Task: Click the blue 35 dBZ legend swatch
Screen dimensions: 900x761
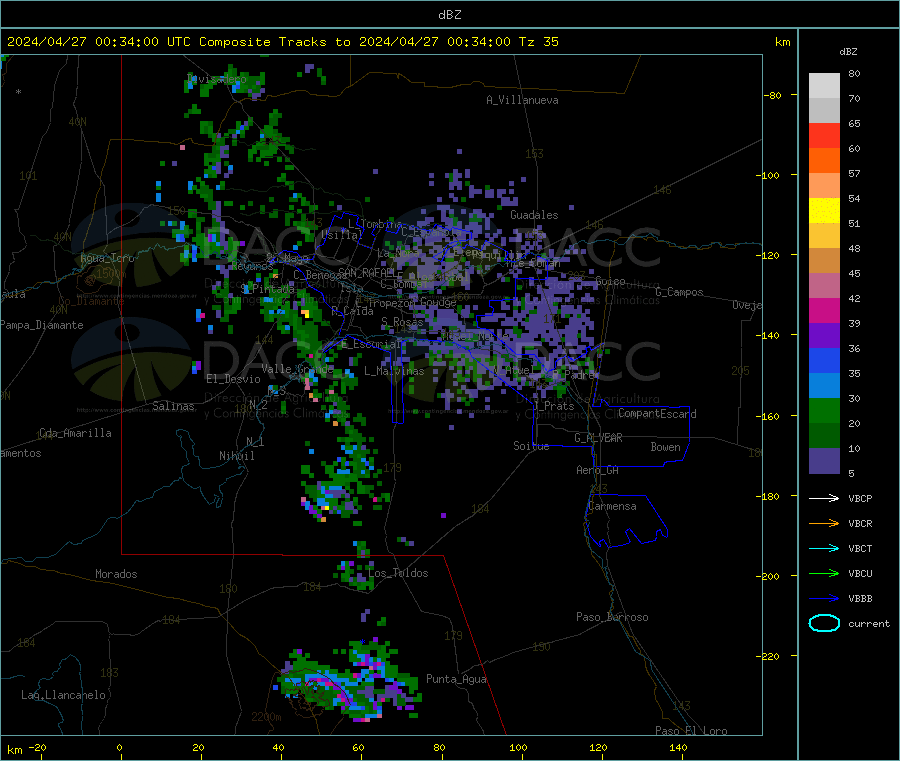Action: (824, 360)
